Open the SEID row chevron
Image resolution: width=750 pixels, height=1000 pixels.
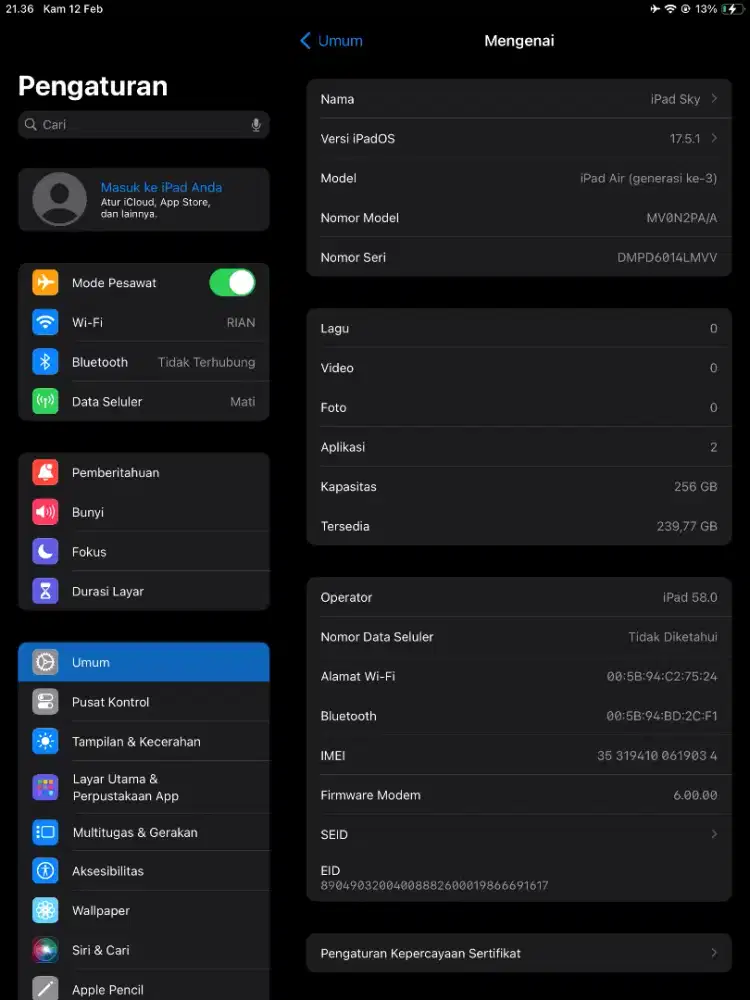(x=714, y=834)
